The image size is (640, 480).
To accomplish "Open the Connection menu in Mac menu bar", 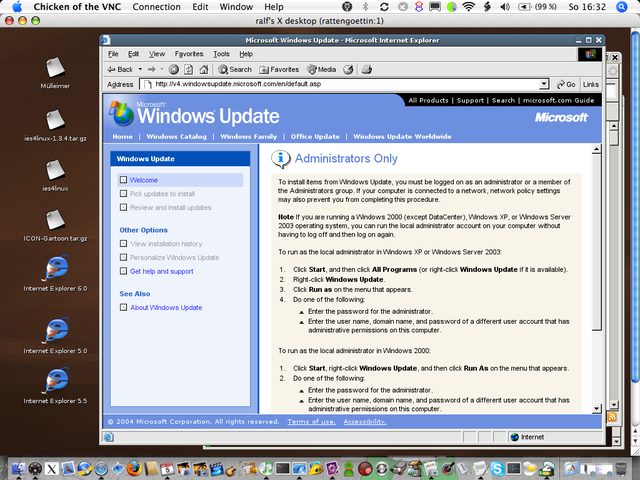I will click(156, 7).
